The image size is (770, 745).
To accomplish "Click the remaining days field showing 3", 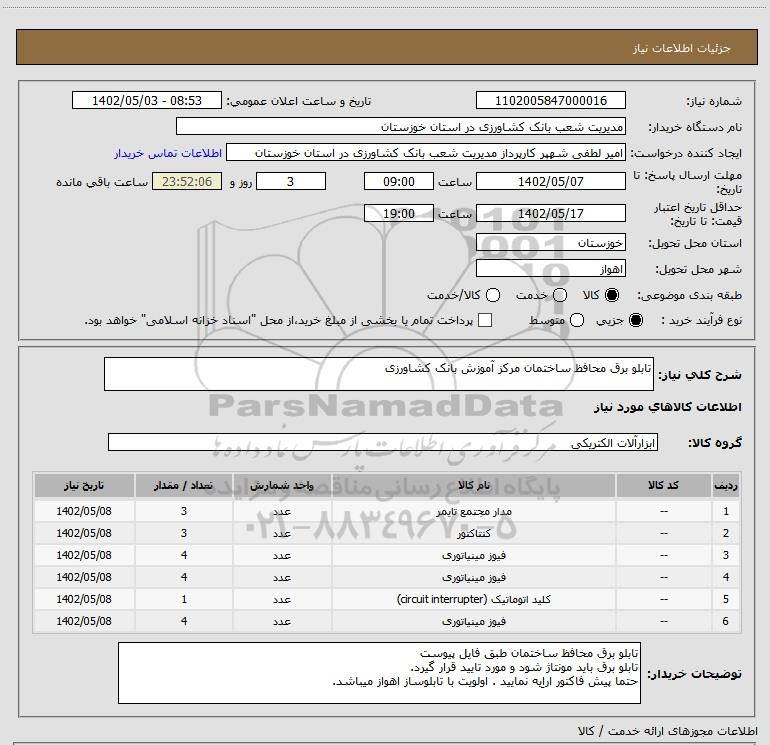I will tap(291, 181).
